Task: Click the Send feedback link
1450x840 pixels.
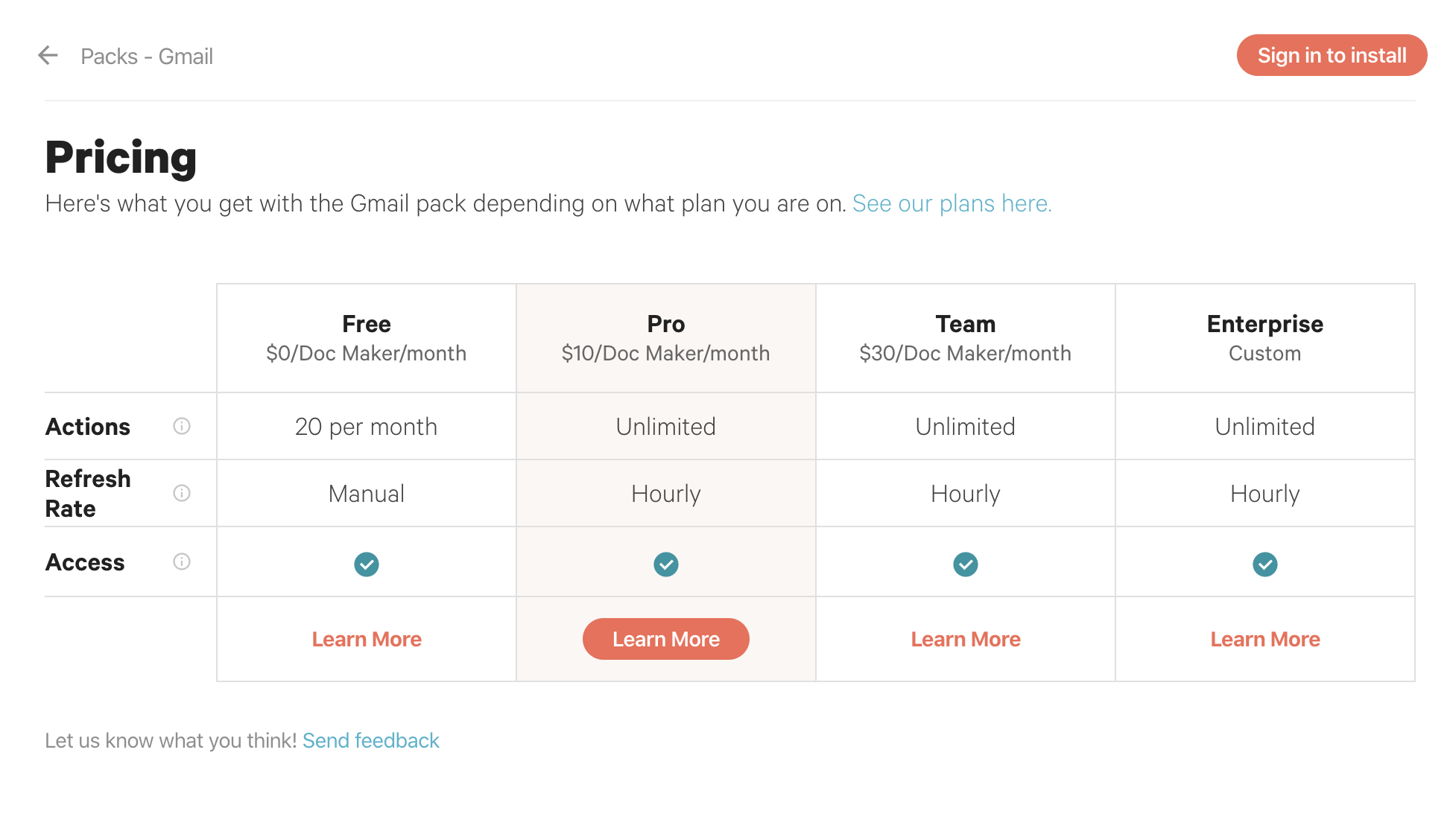Action: pyautogui.click(x=370, y=740)
